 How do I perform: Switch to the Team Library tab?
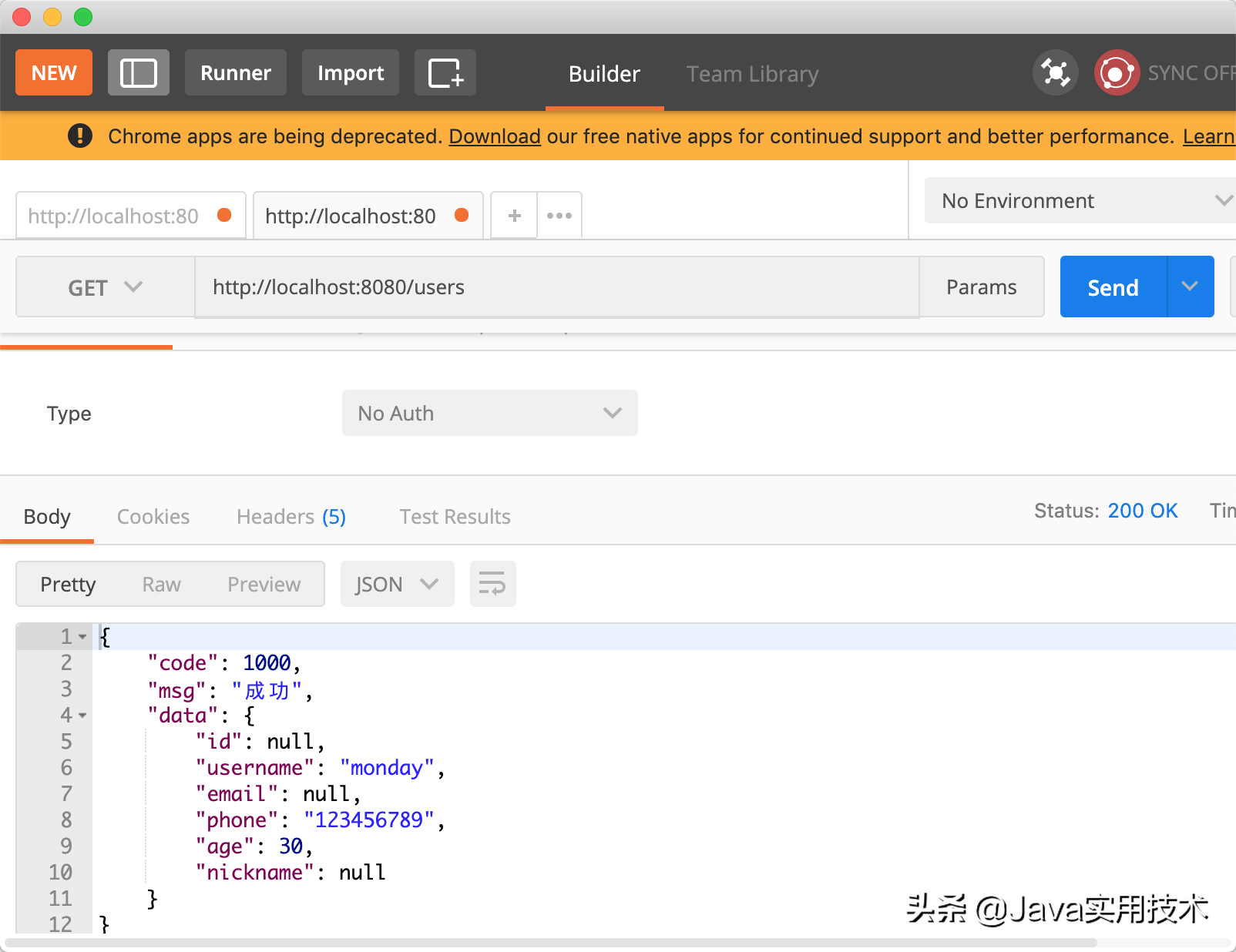pyautogui.click(x=752, y=74)
